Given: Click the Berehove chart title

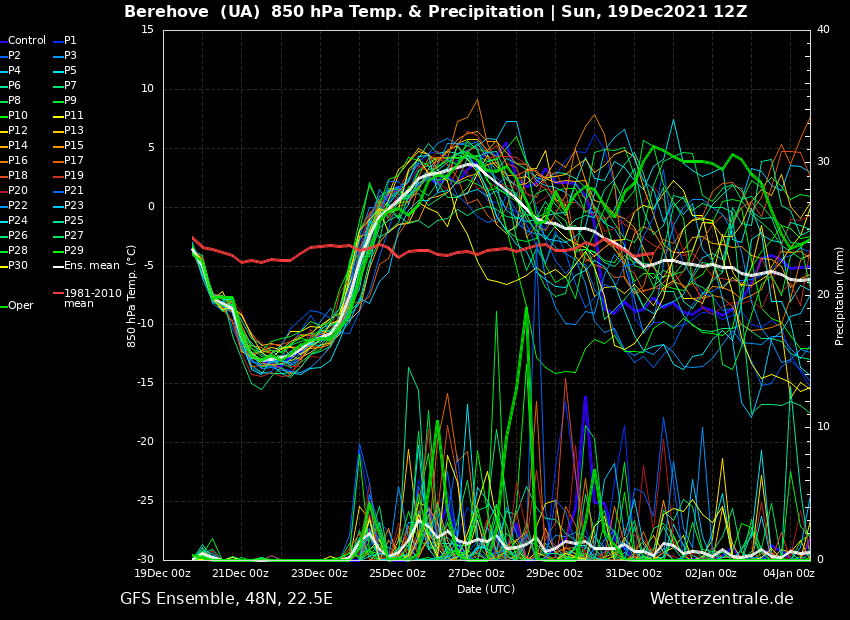Looking at the screenshot, I should [x=435, y=12].
